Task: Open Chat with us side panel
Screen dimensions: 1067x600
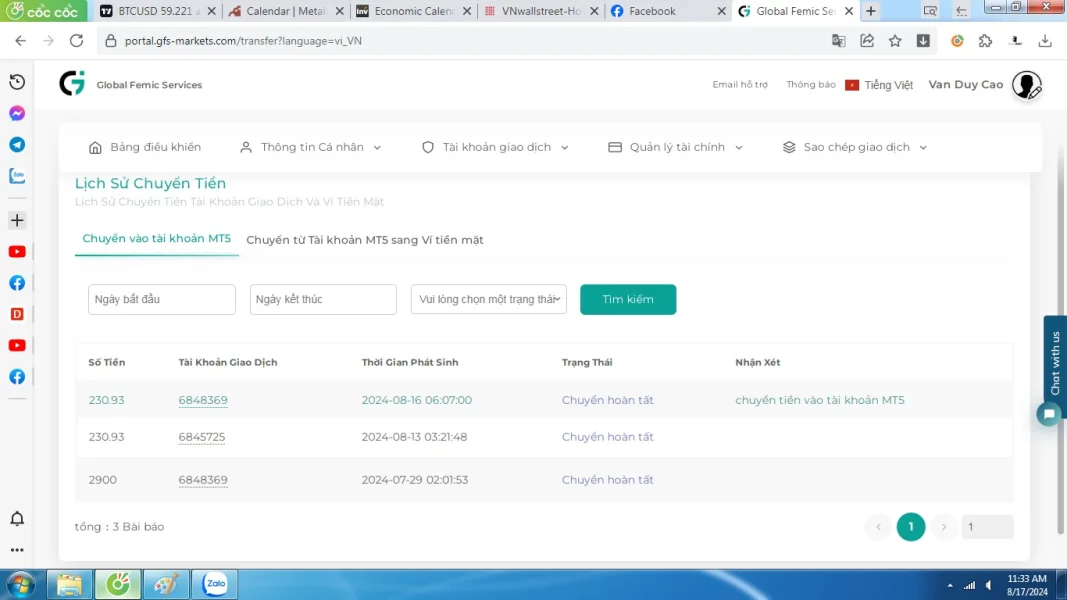Action: 1055,363
